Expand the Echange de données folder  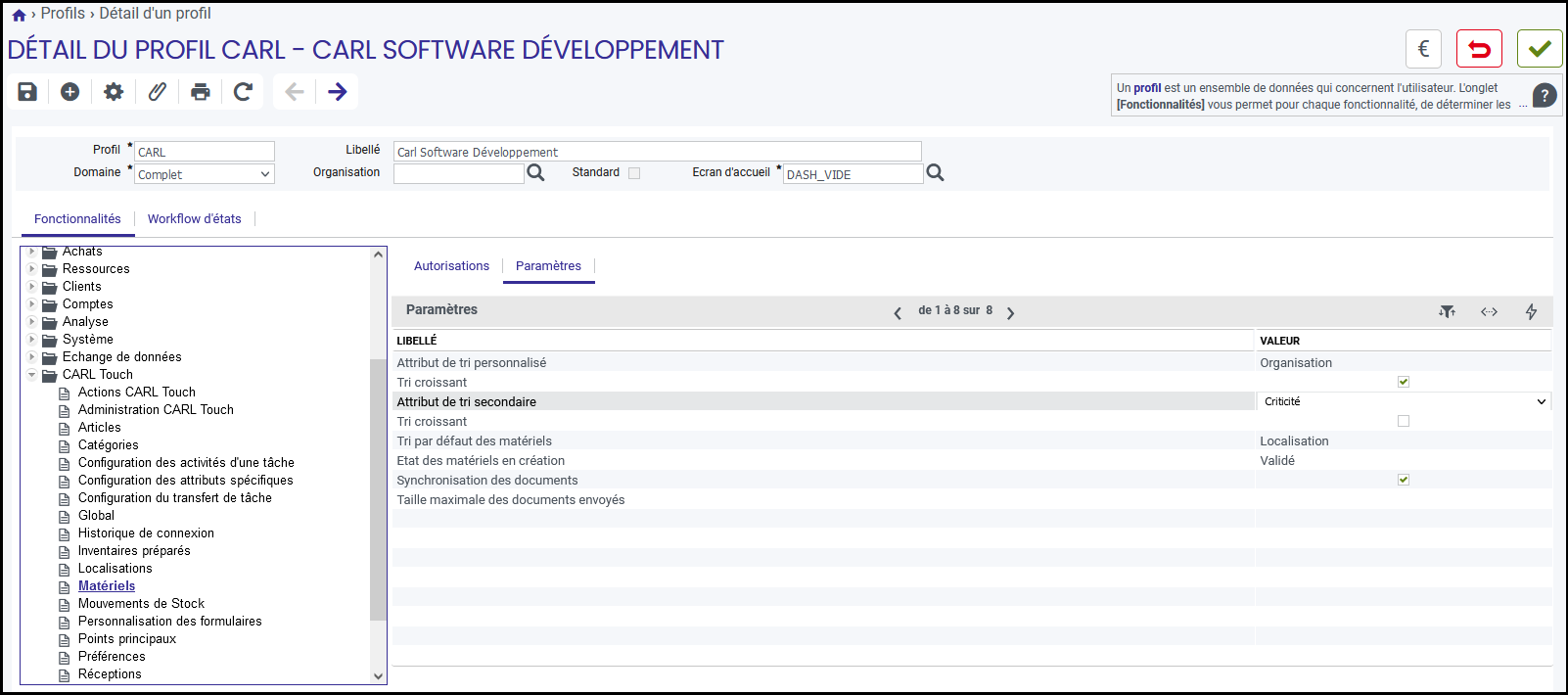coord(31,357)
